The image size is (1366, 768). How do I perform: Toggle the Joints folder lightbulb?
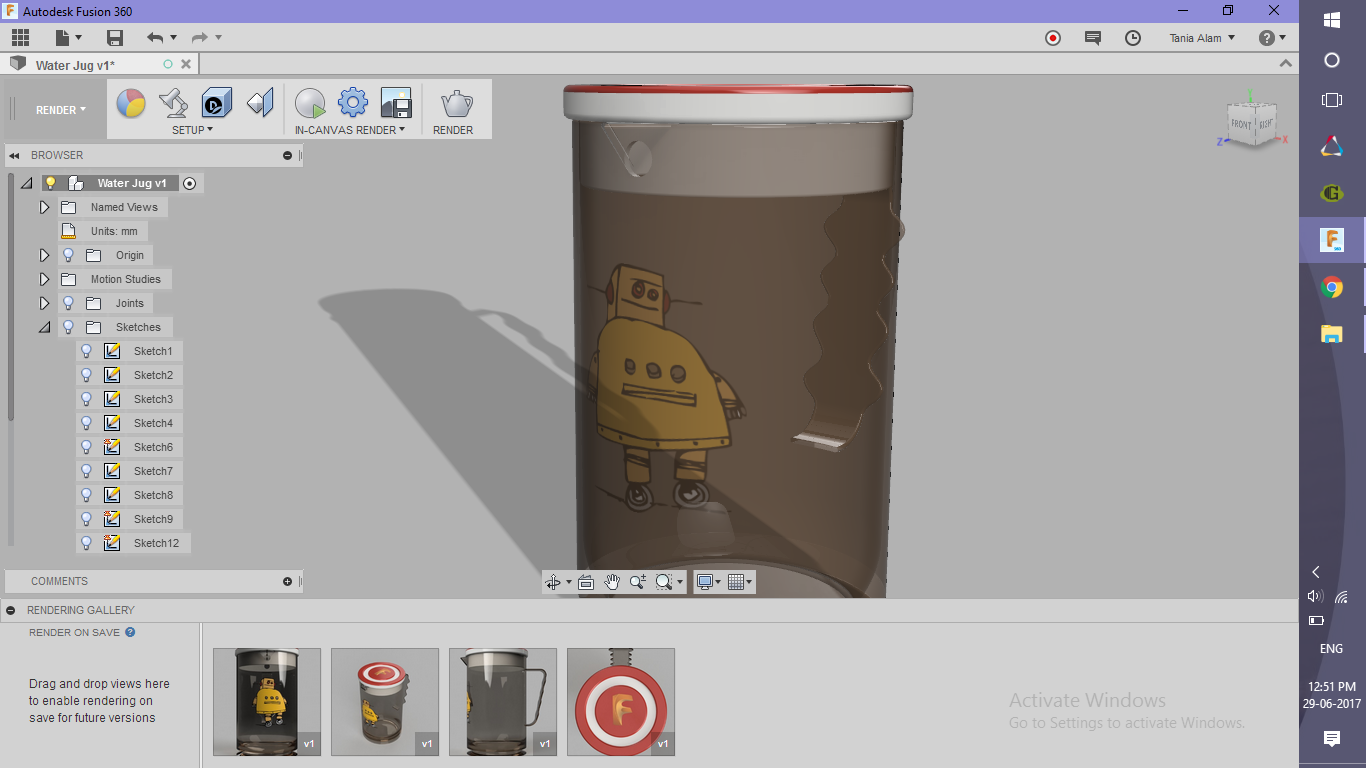point(68,303)
